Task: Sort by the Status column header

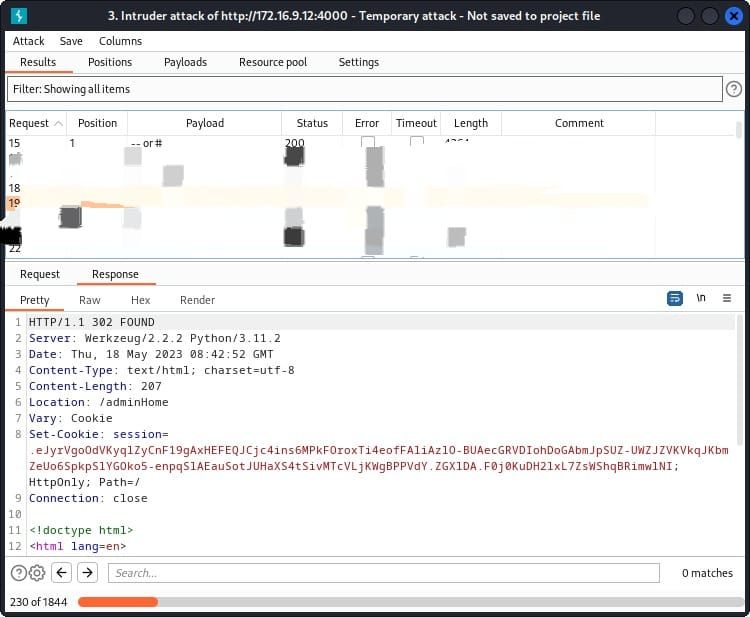Action: (312, 123)
